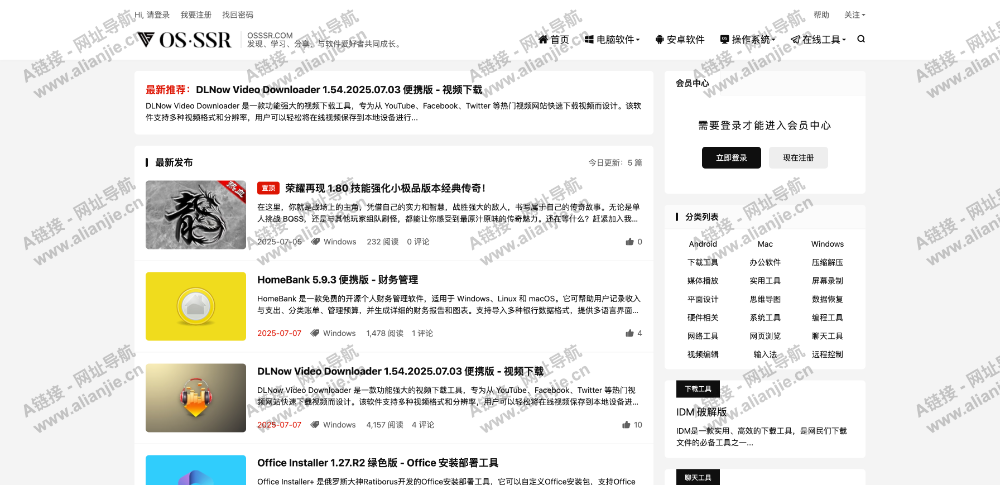
Task: Open Office Installer 1.27.R2 post title
Action: (x=378, y=463)
